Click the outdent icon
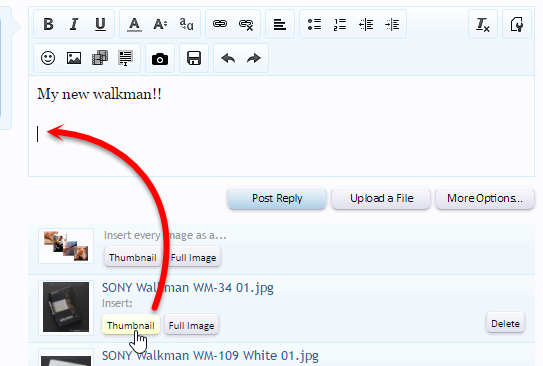The image size is (543, 366). tap(366, 24)
